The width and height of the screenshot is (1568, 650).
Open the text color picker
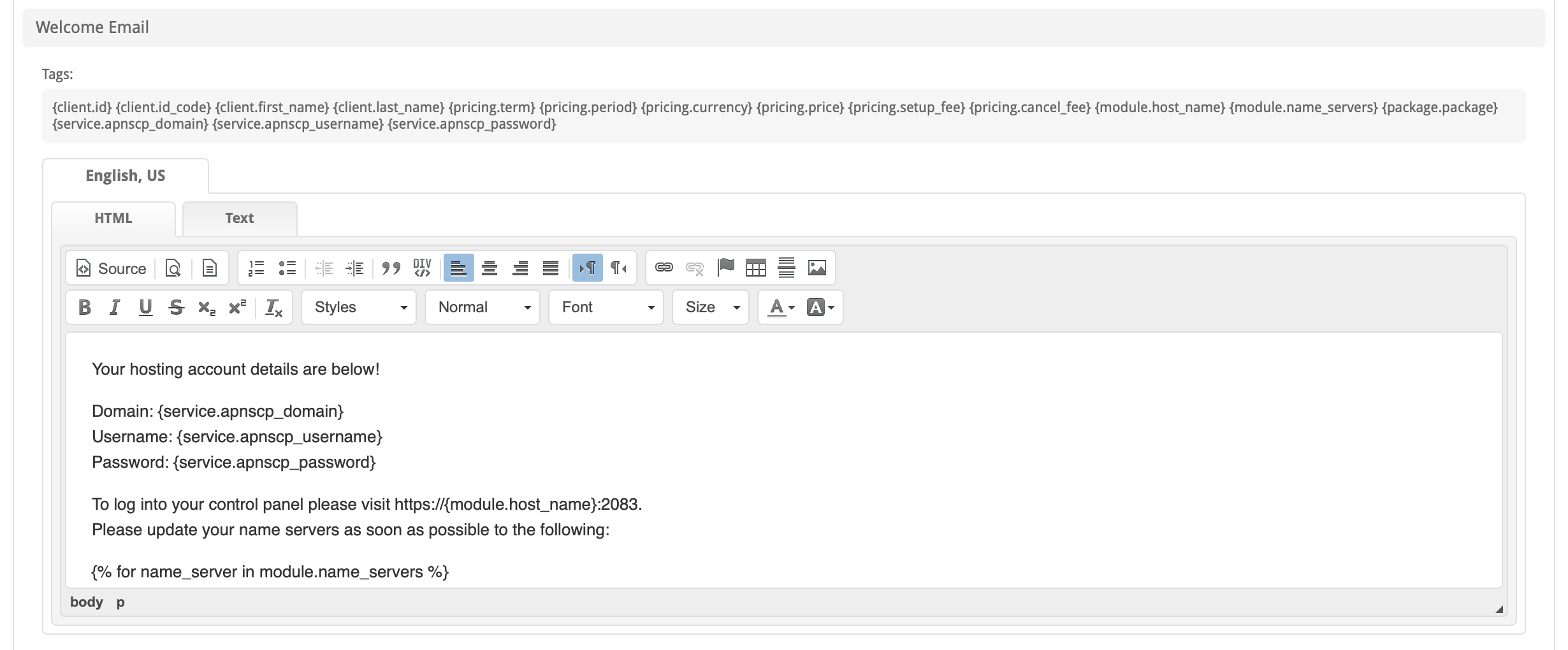(x=781, y=308)
